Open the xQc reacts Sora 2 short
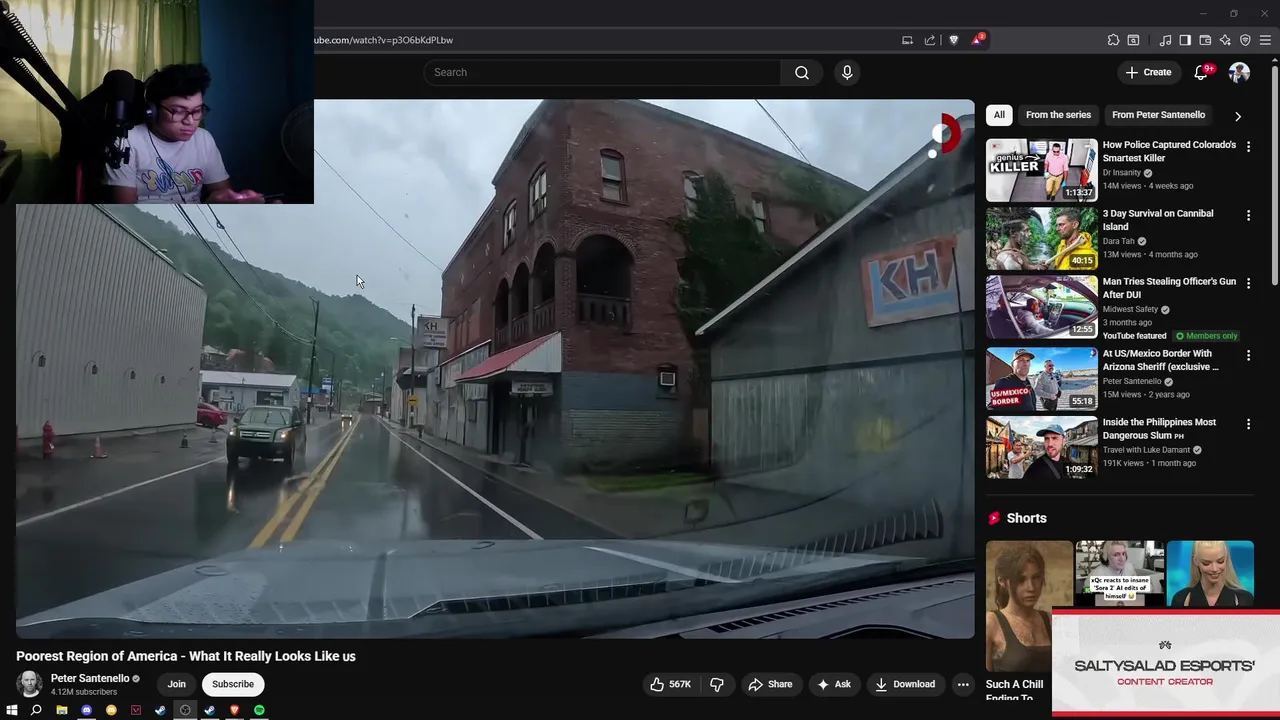Image resolution: width=1280 pixels, height=720 pixels. click(1119, 574)
